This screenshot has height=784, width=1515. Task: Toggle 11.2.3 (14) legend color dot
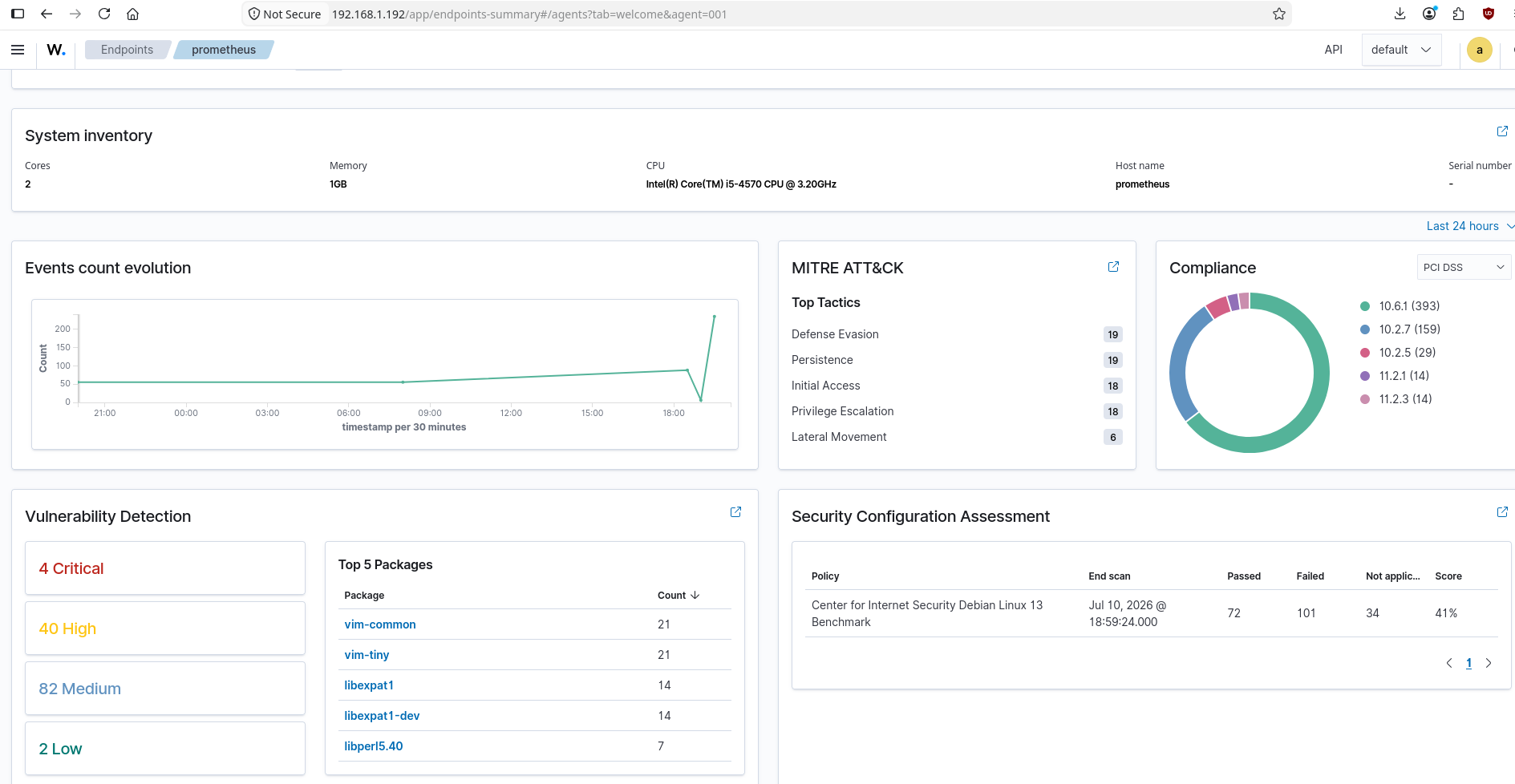[1365, 399]
